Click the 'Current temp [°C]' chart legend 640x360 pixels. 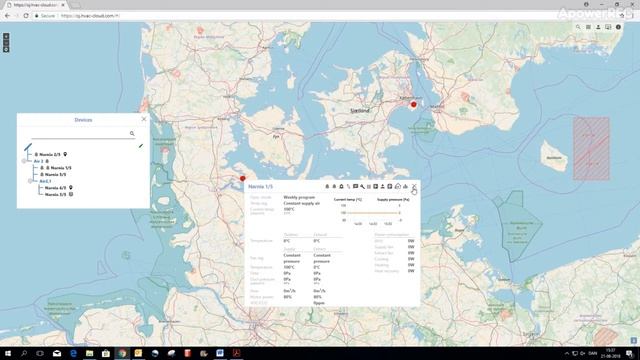tap(348, 200)
